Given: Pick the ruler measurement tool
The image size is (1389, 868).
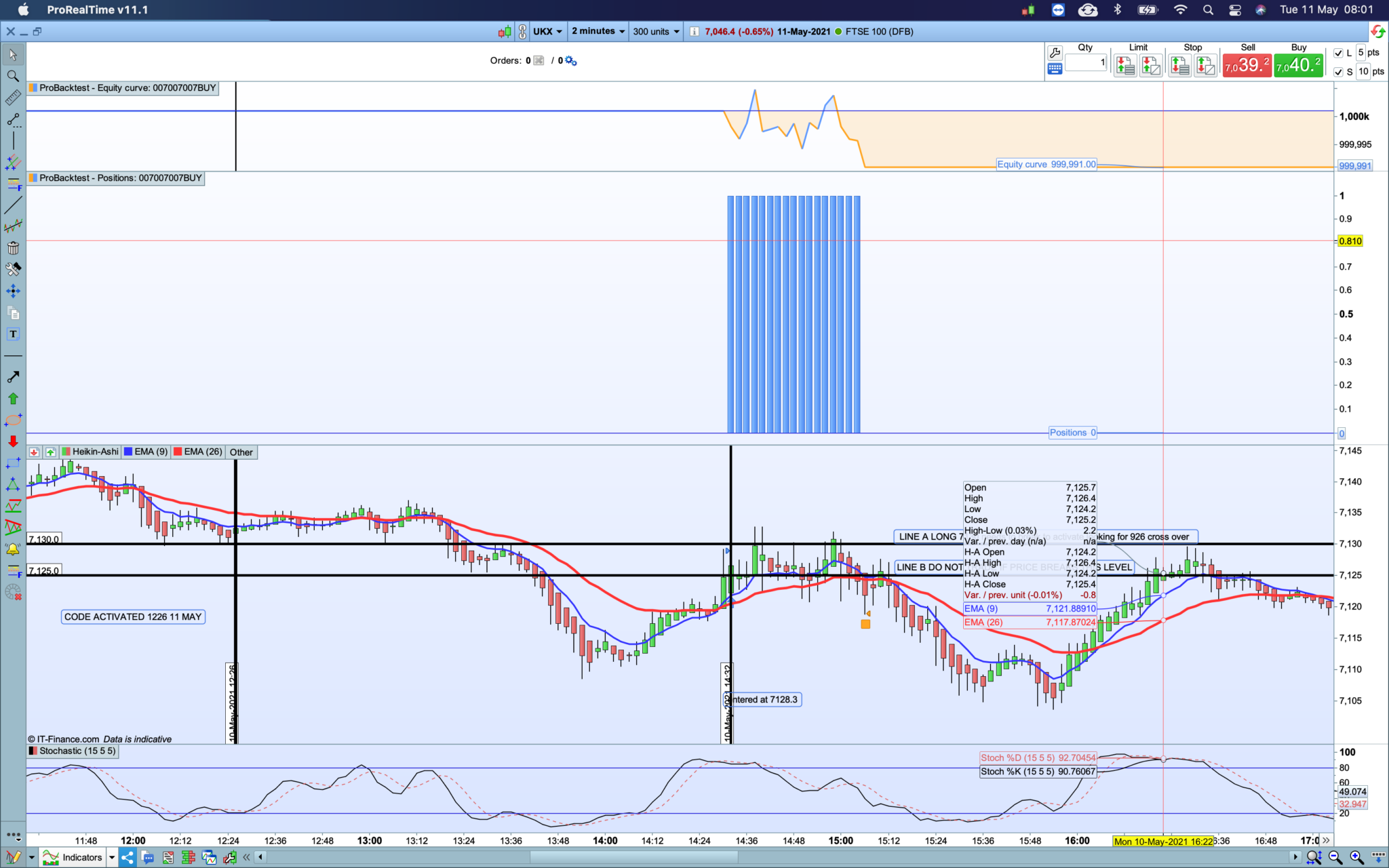Looking at the screenshot, I should click(13, 98).
